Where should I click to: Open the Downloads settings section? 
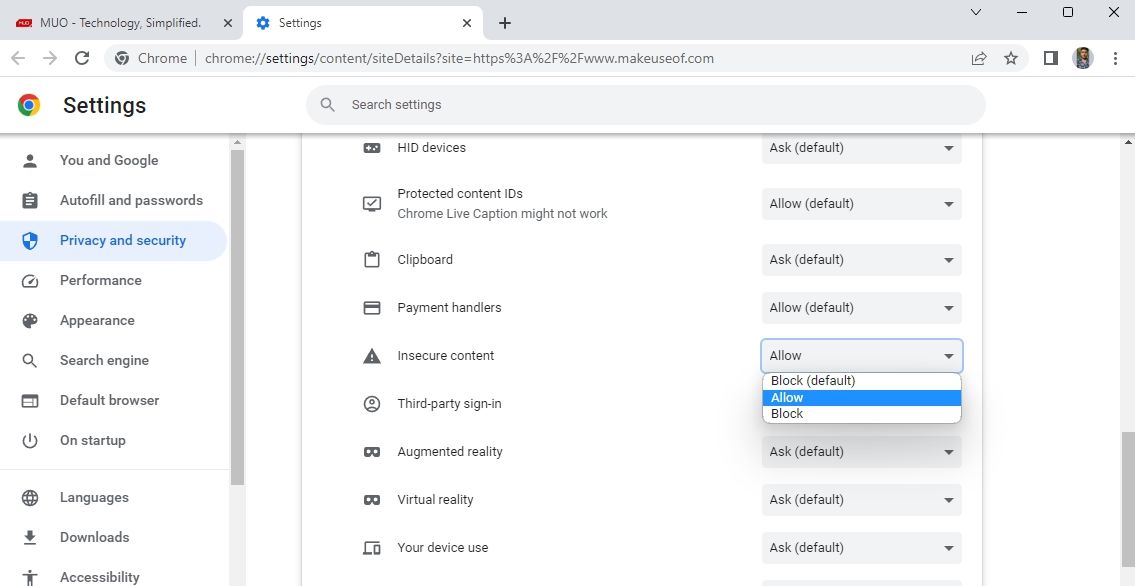[x=94, y=537]
